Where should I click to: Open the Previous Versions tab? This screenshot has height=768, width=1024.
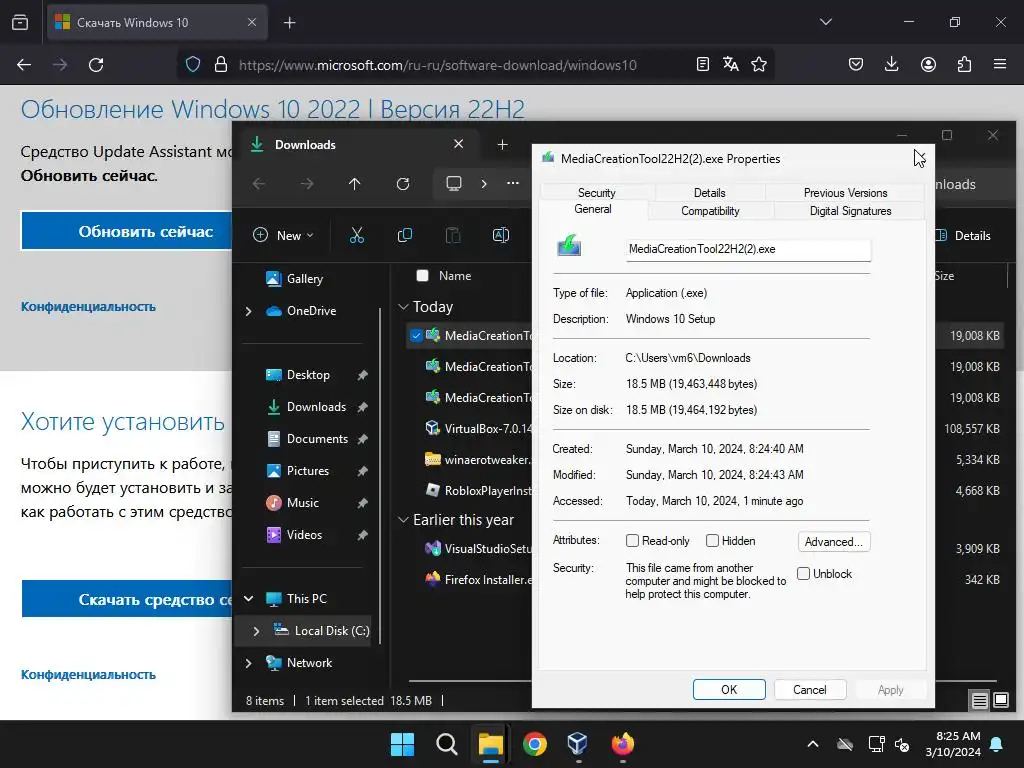(x=845, y=193)
